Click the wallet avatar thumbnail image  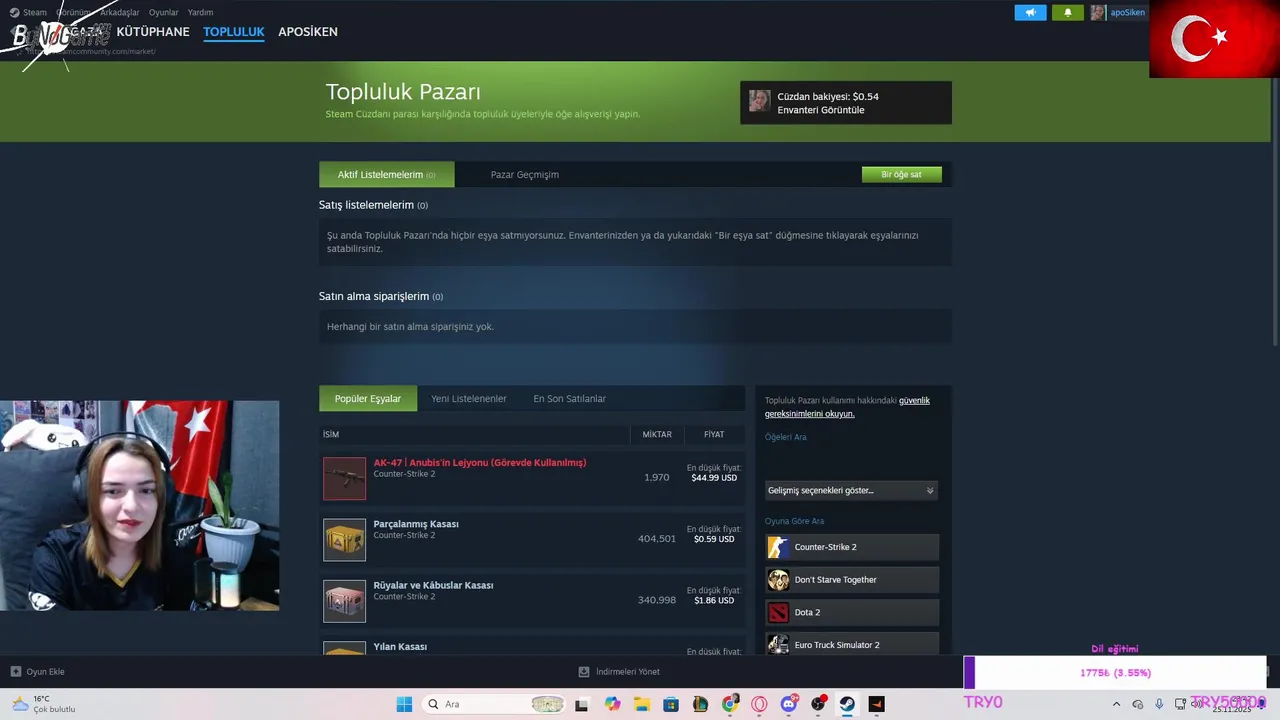coord(760,101)
